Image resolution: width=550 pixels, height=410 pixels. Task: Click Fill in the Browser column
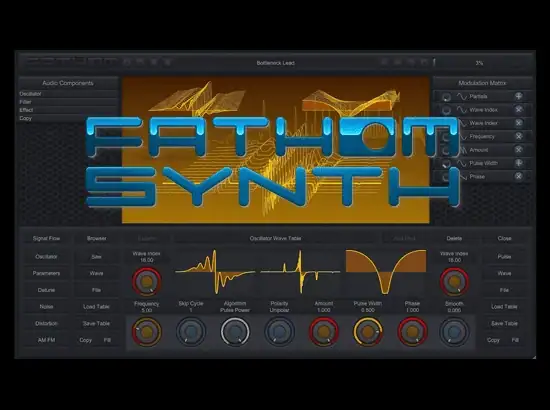tap(107, 340)
